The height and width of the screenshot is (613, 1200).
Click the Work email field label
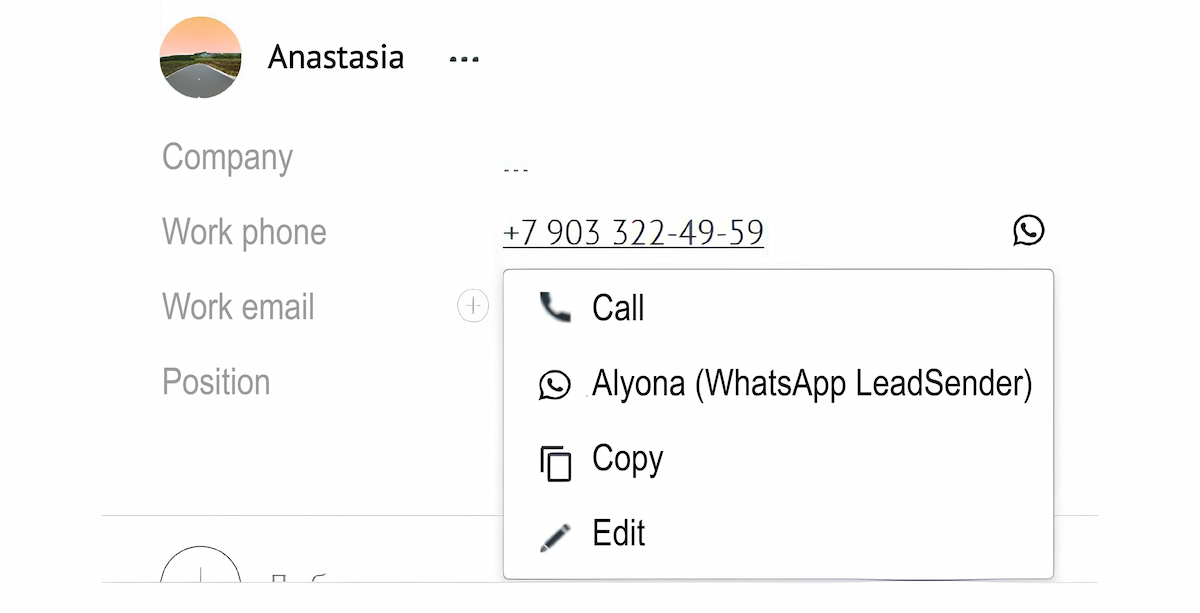pyautogui.click(x=238, y=307)
